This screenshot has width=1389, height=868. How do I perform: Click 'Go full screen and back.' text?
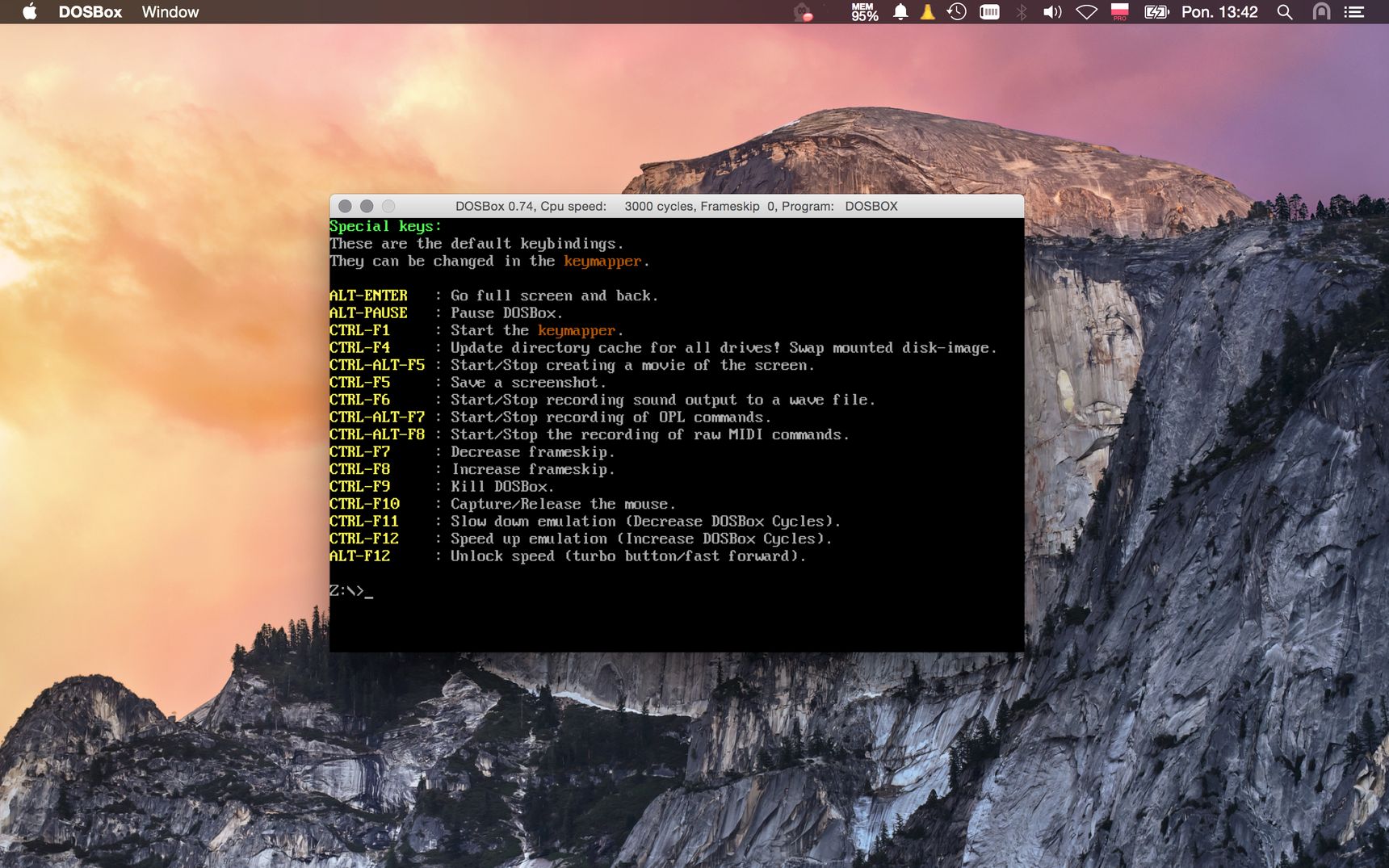point(554,296)
